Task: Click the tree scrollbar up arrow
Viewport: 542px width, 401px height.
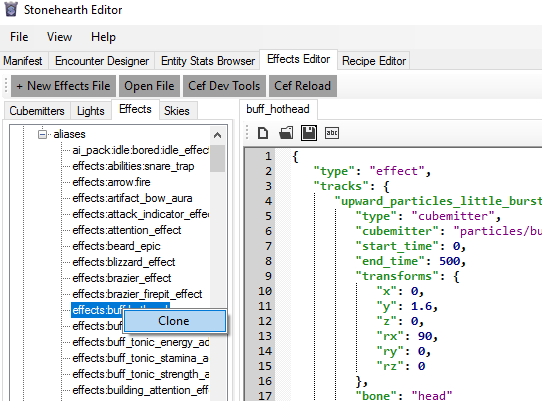Action: 217,135
